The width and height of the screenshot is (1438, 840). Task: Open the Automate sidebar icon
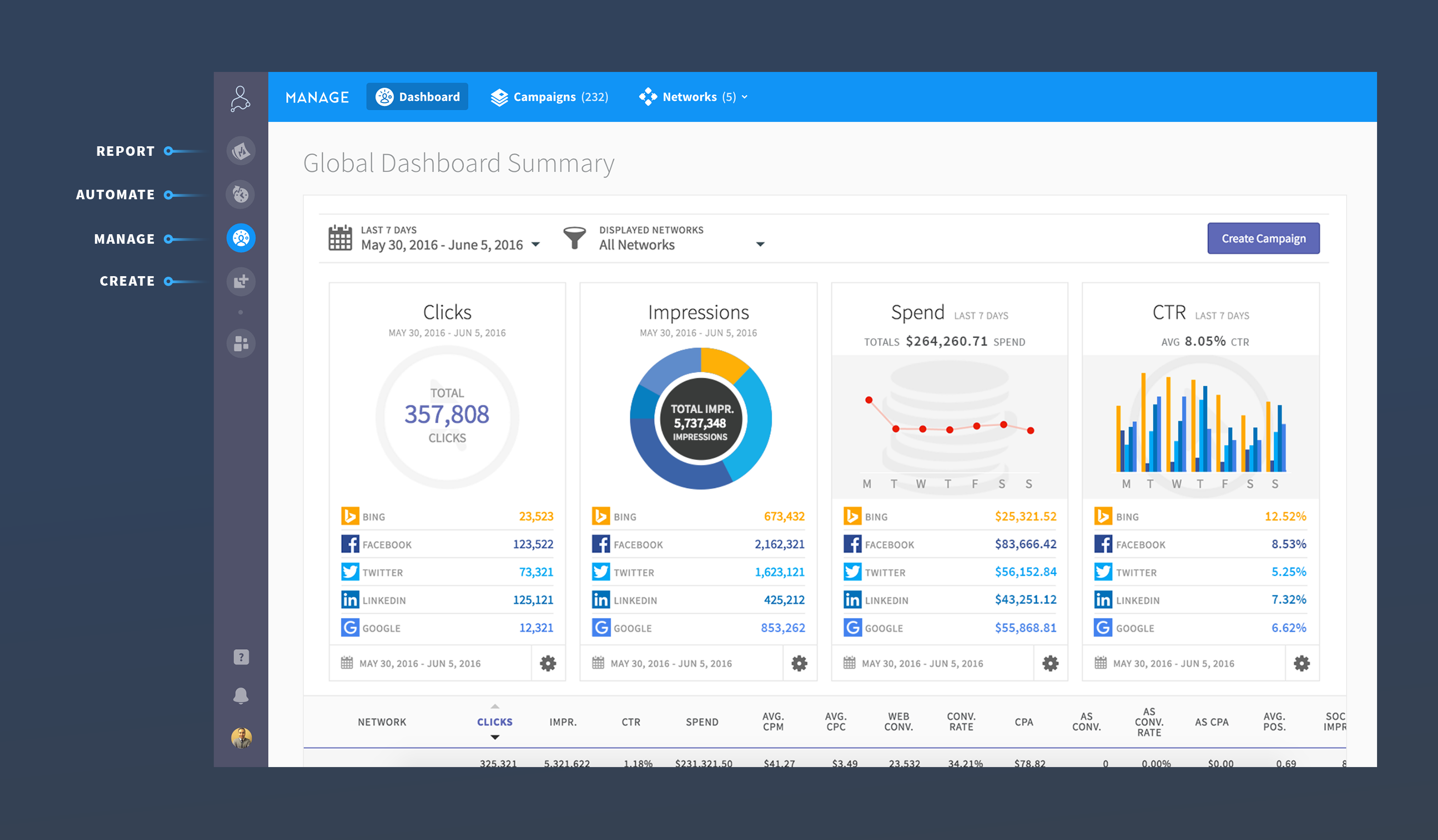tap(241, 195)
